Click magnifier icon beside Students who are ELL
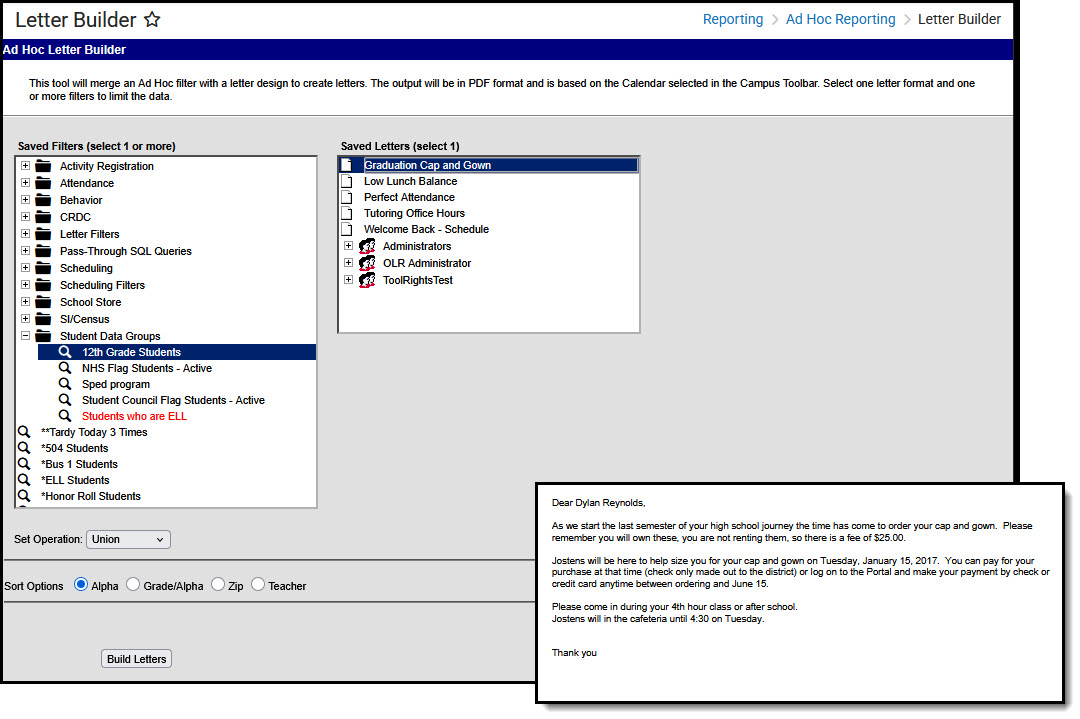 (65, 416)
